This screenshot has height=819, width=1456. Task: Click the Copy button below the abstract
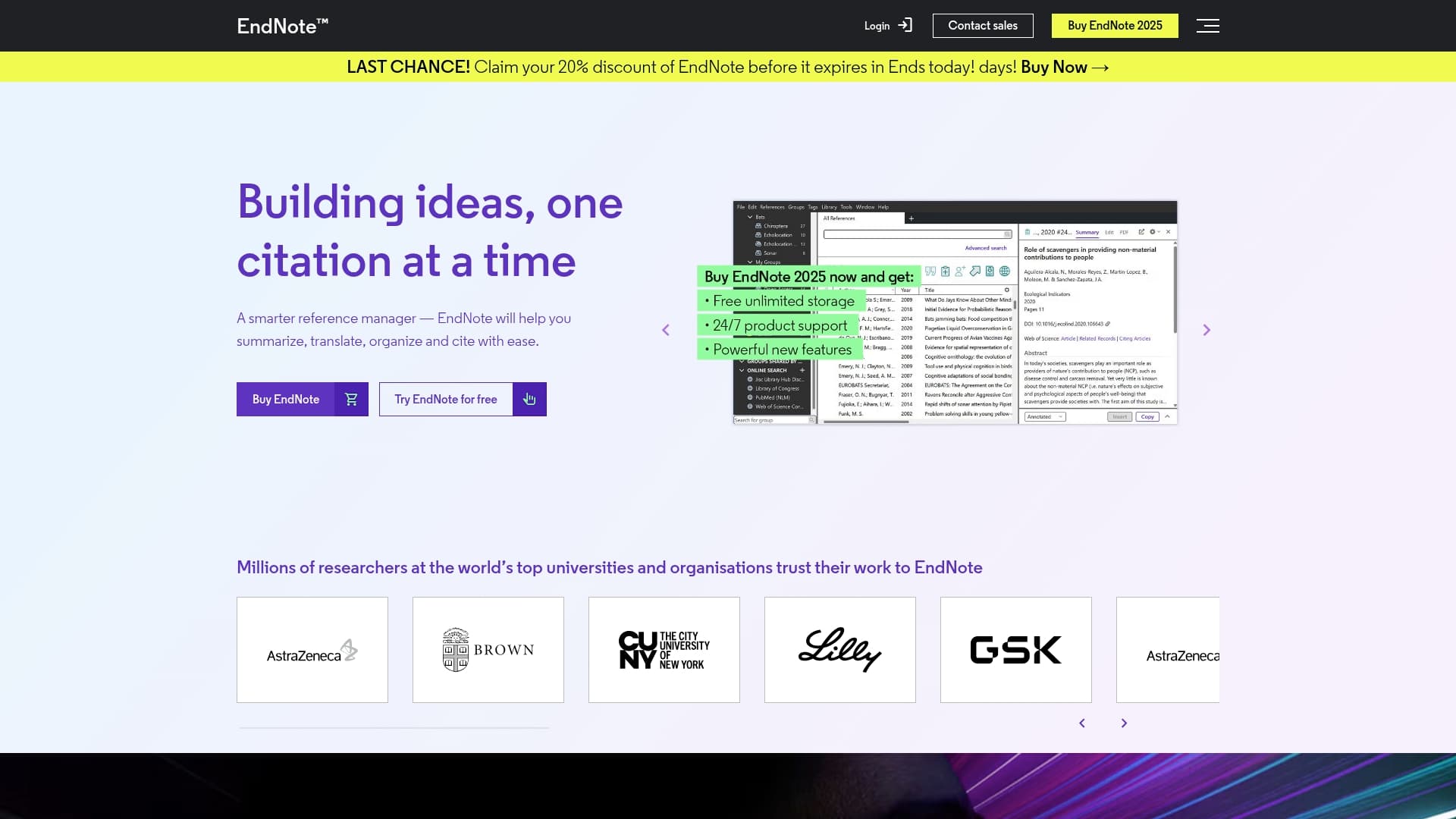pos(1147,417)
